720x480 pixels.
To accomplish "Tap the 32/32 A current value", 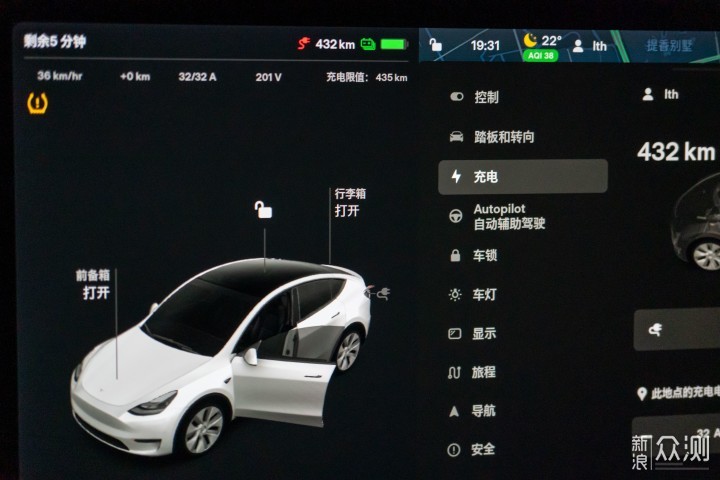I will coord(197,77).
